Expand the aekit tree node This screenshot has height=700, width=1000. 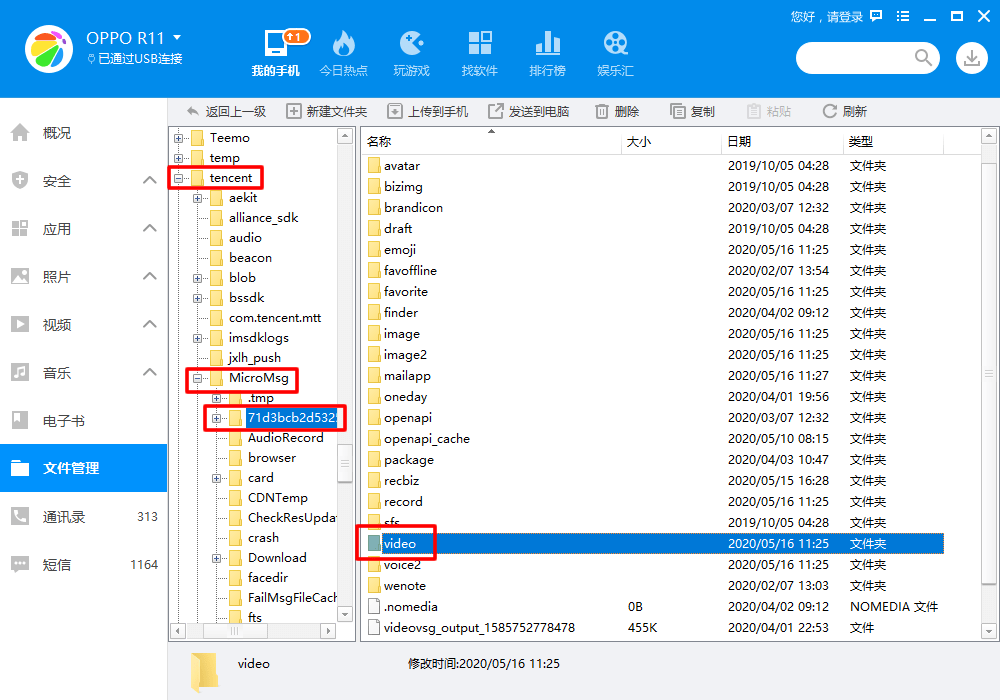tap(198, 198)
